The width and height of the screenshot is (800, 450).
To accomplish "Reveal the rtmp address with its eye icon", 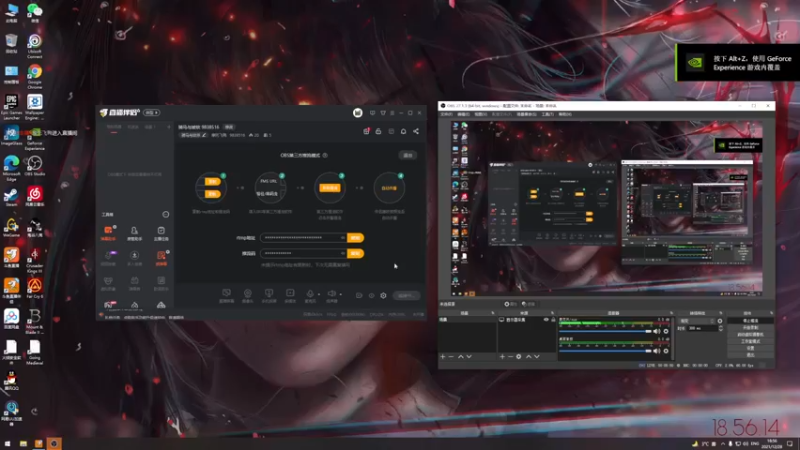I will pos(343,238).
